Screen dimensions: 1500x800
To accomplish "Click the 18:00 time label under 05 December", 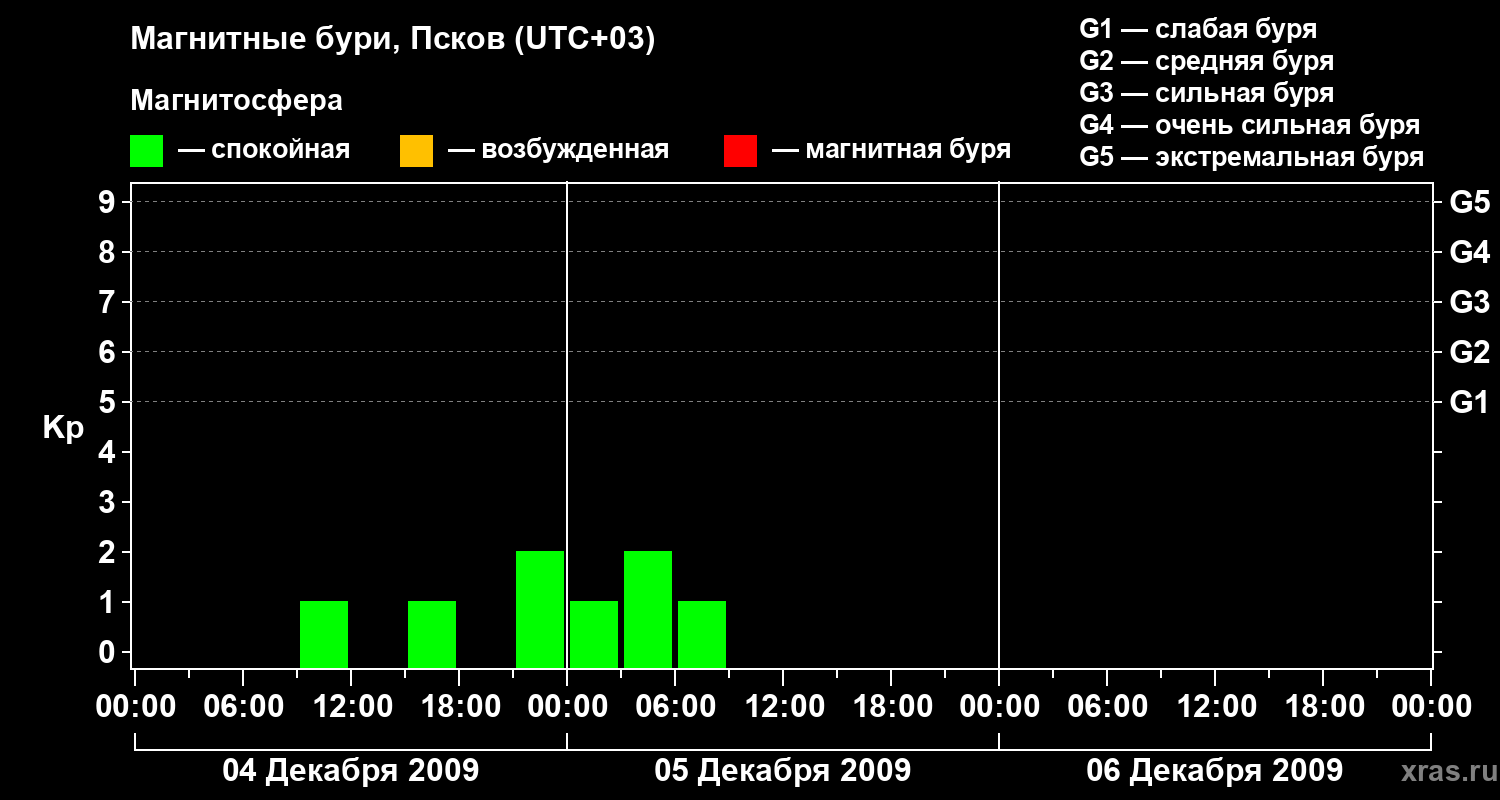I will point(891,707).
